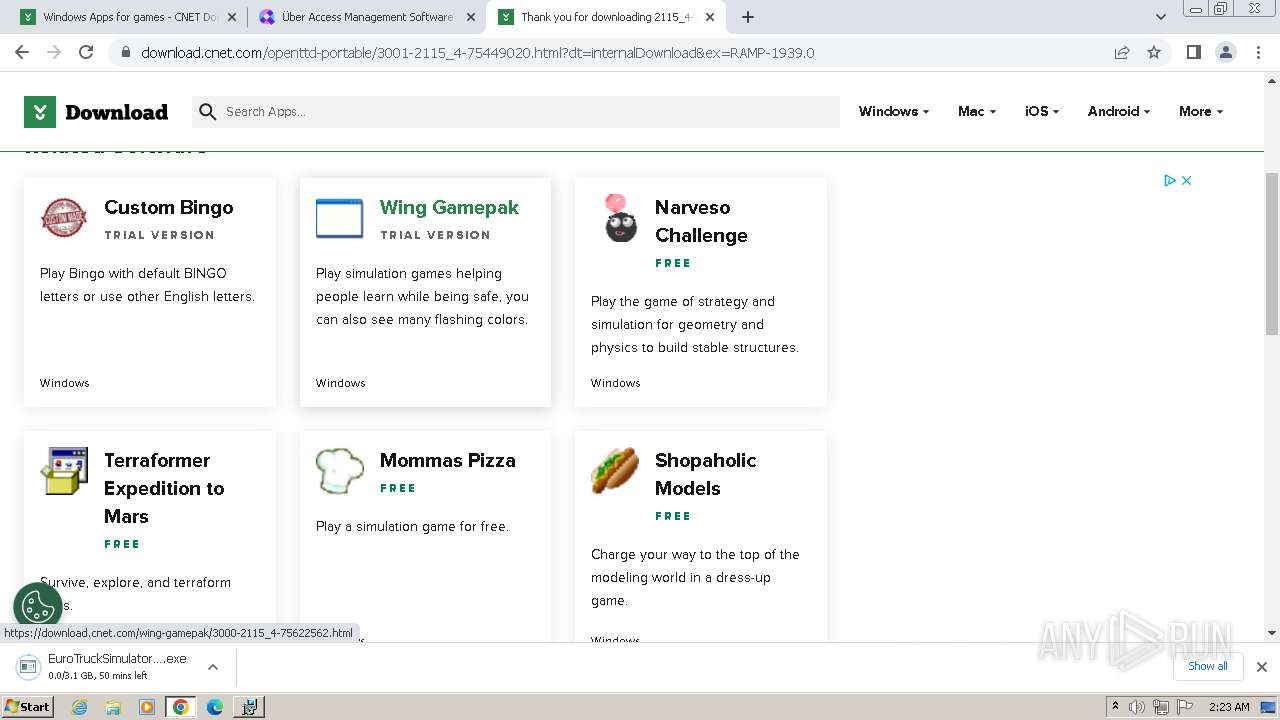Expand the Windows platform dropdown
1280x720 pixels.
[x=894, y=112]
